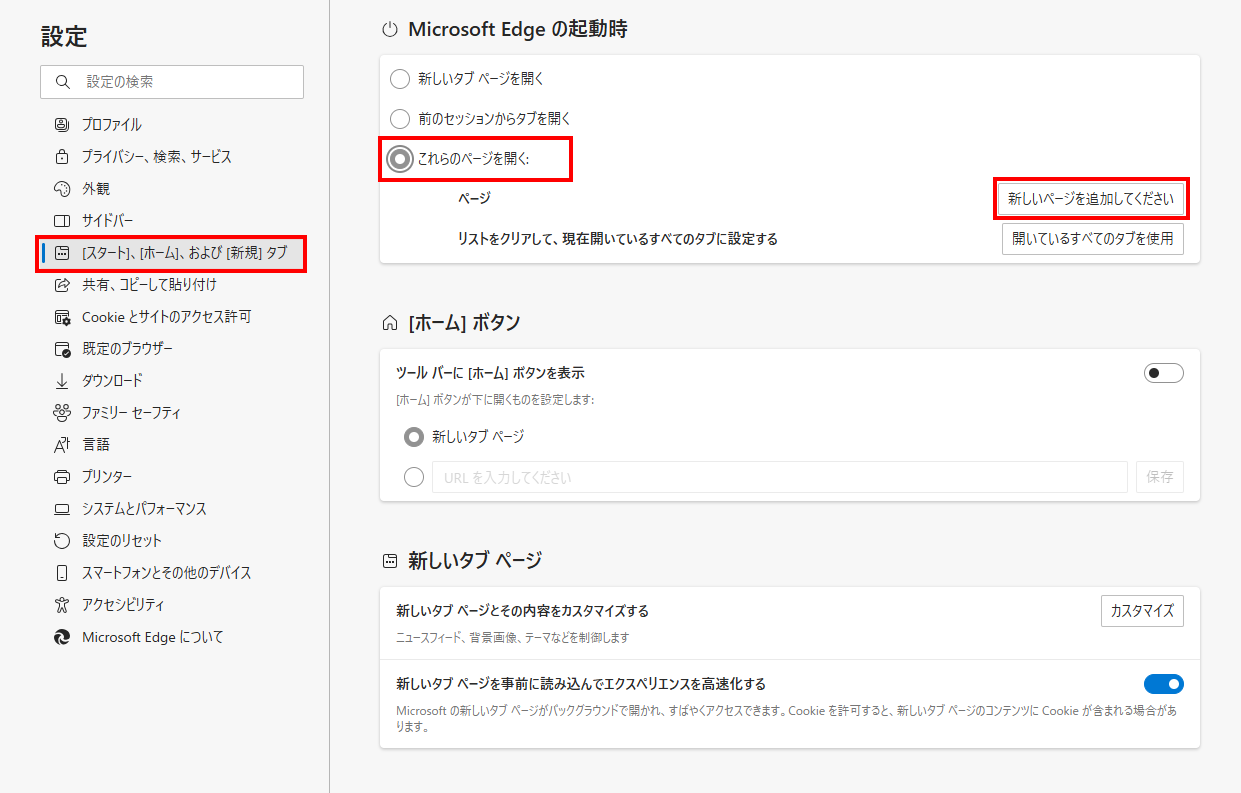Image resolution: width=1241 pixels, height=793 pixels.
Task: Click the family icon for ファミリー セーフティ
Action: tap(62, 413)
